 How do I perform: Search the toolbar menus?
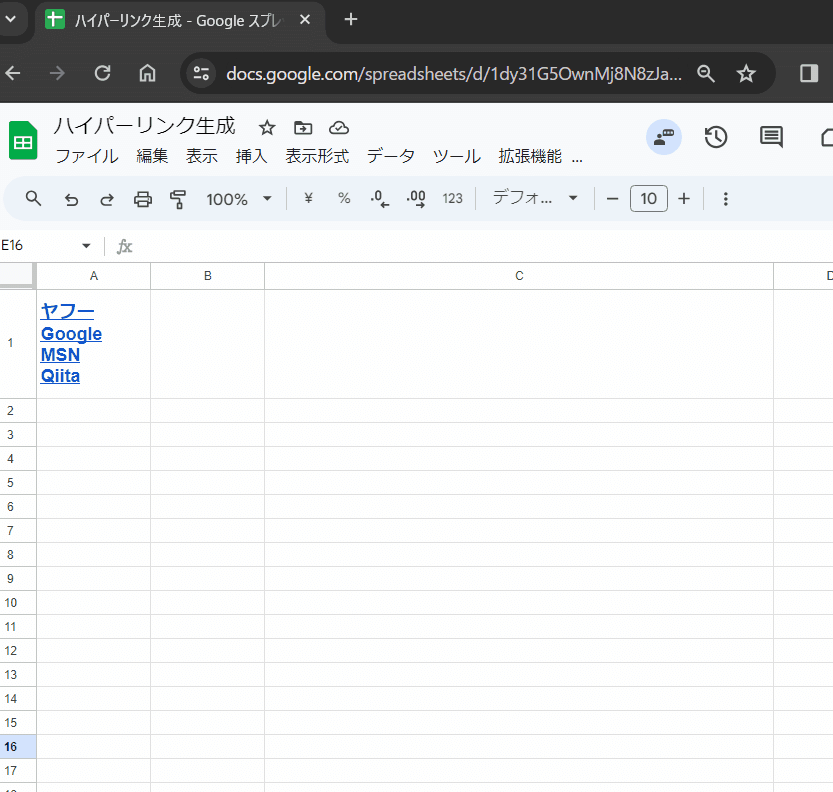tap(33, 199)
